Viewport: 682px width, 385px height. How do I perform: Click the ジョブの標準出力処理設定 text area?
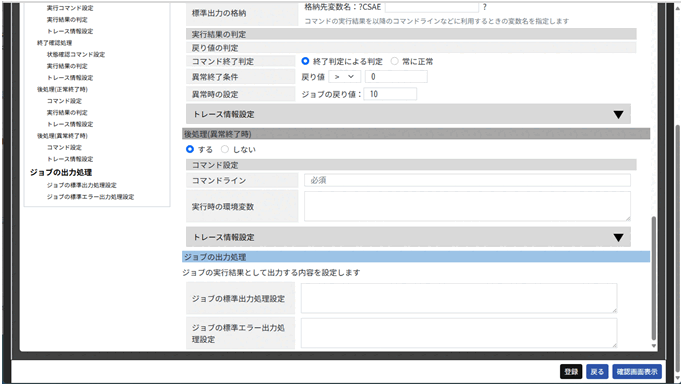pyautogui.click(x=459, y=298)
